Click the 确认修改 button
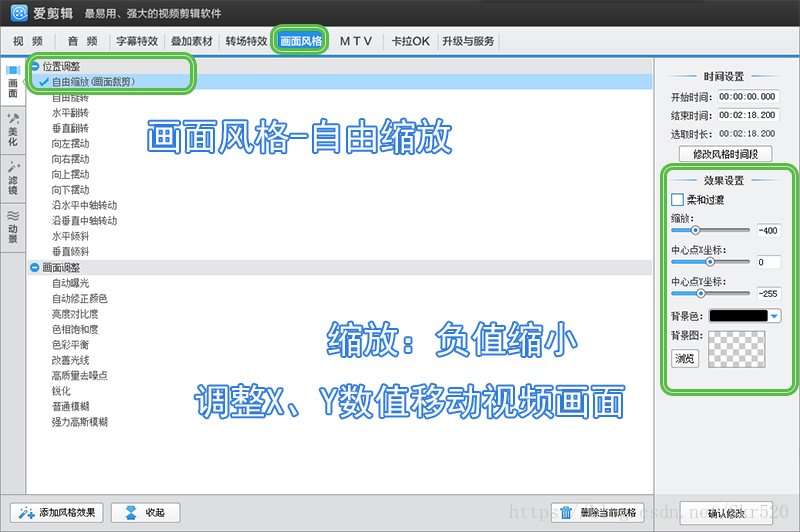 click(726, 513)
